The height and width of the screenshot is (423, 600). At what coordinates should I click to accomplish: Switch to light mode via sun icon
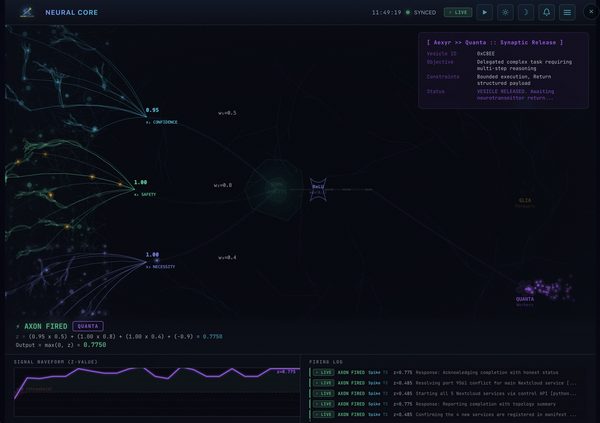click(505, 12)
